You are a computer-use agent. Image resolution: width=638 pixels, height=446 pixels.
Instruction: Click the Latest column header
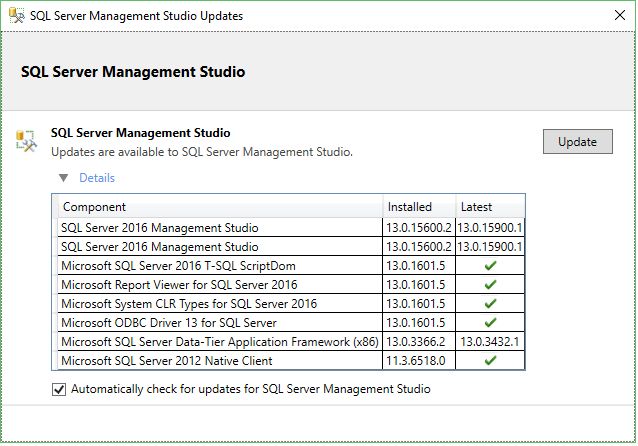pos(490,207)
